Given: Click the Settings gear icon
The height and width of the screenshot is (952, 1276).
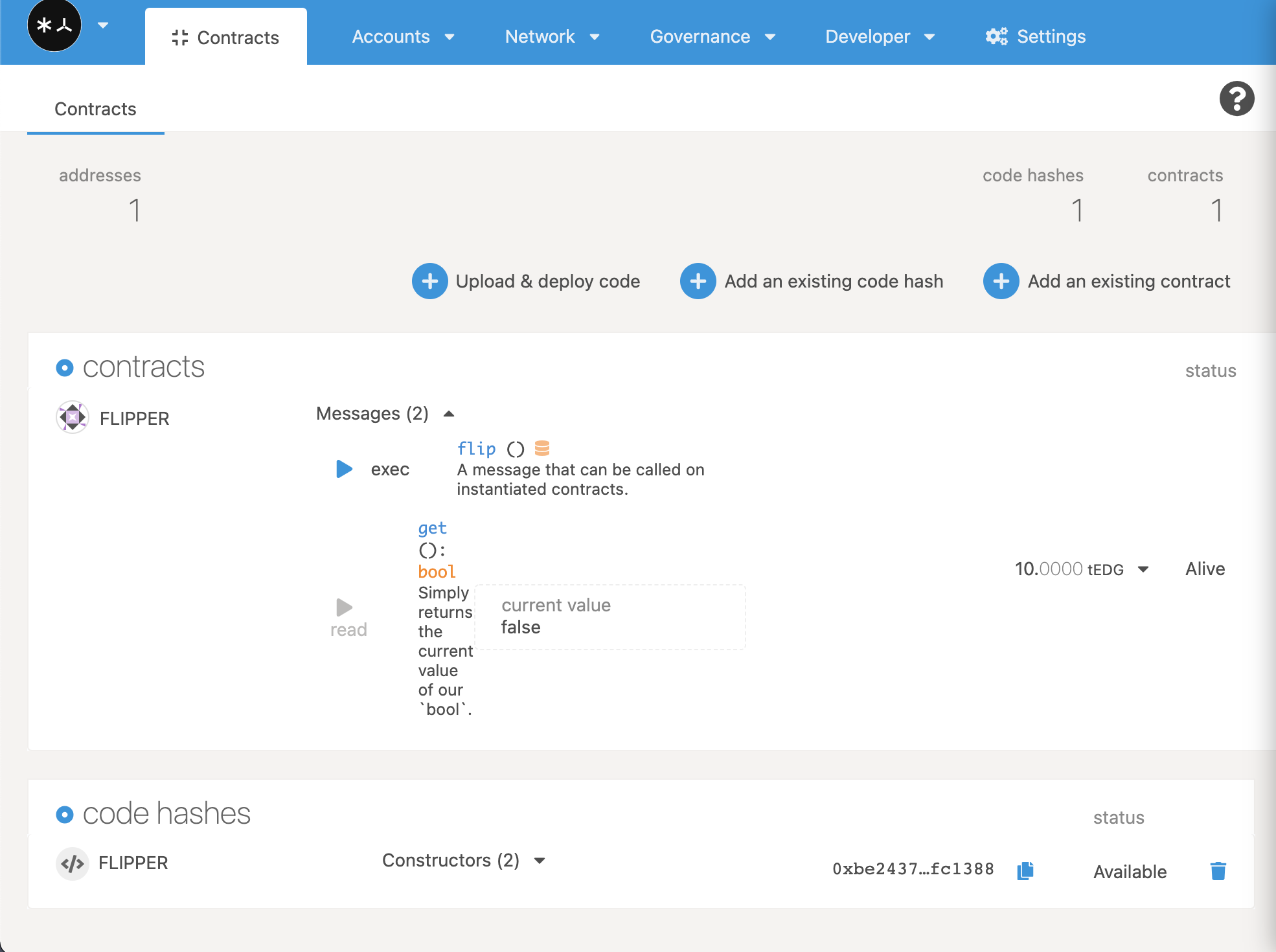Looking at the screenshot, I should click(996, 36).
